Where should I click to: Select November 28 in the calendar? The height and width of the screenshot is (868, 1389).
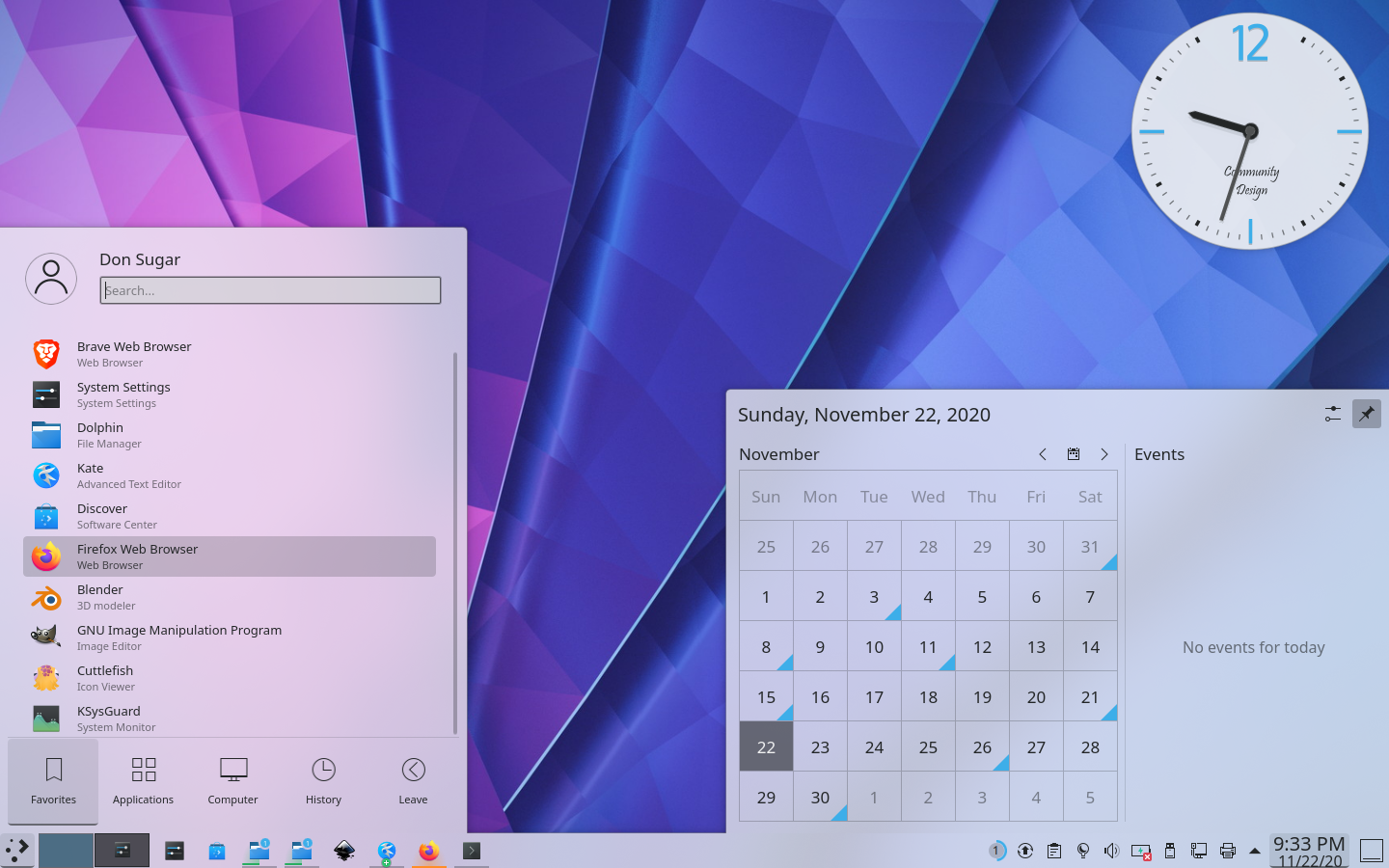(x=1090, y=746)
